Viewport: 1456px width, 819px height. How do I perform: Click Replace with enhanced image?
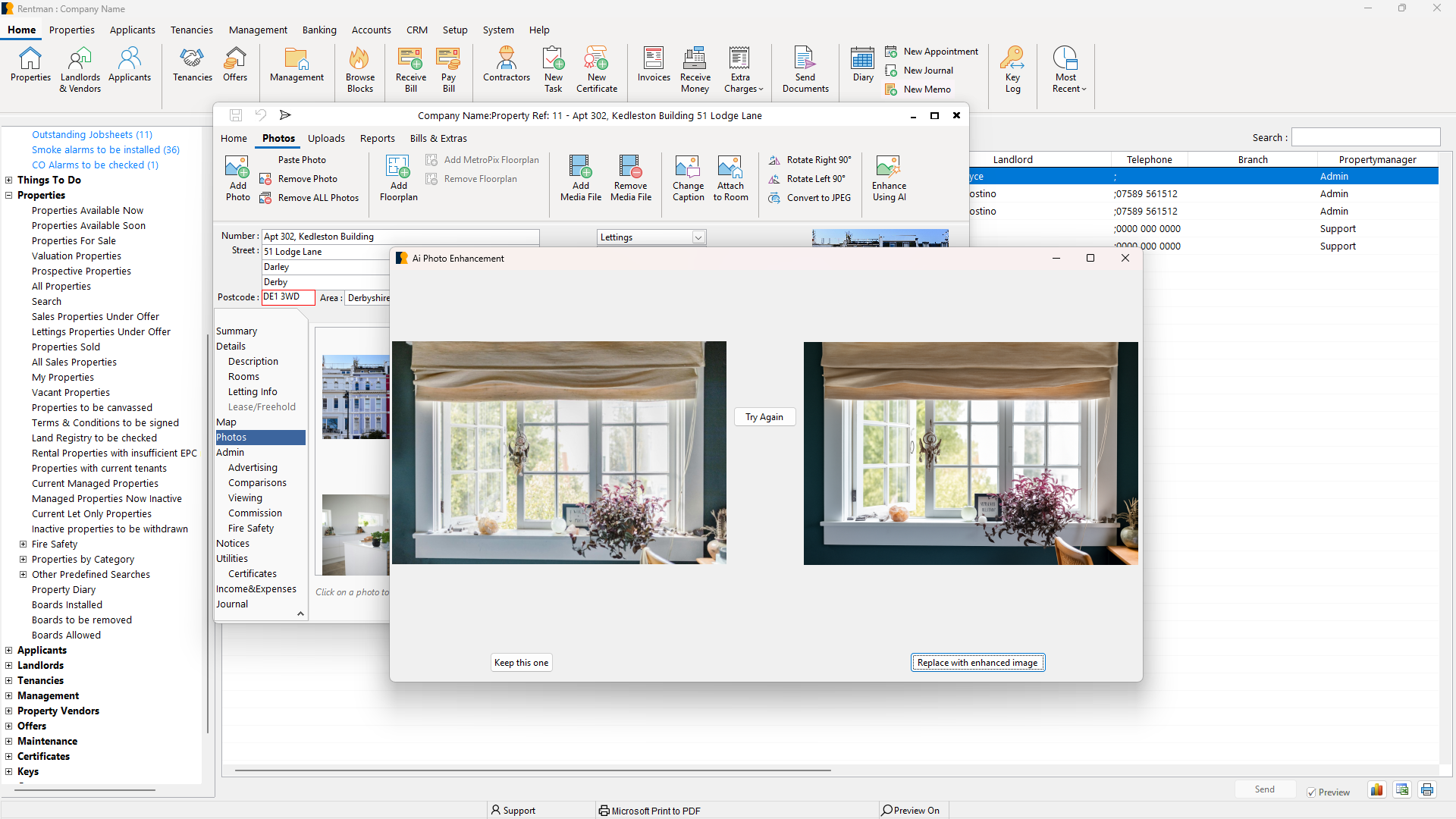click(977, 662)
